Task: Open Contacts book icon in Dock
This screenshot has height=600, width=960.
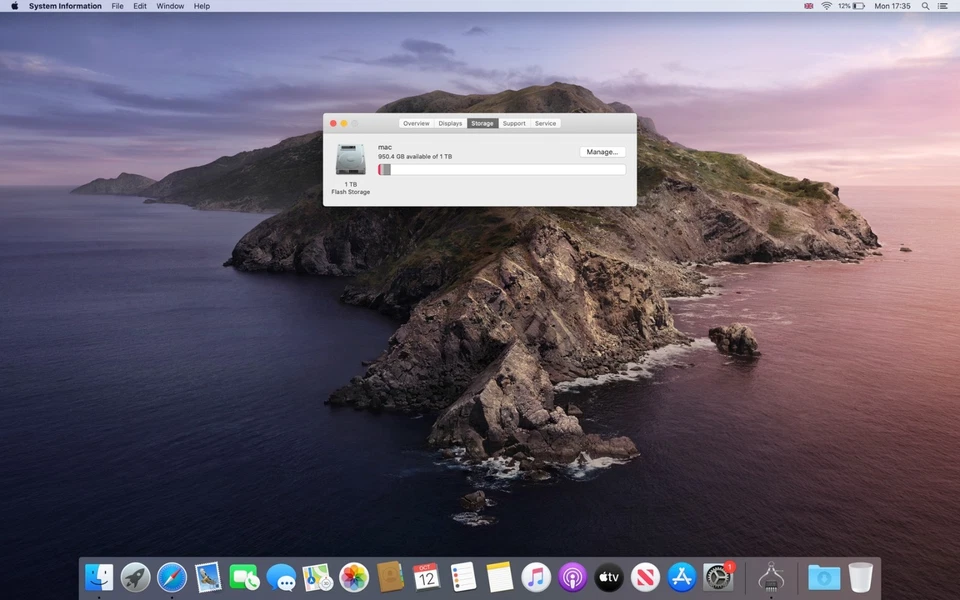Action: pyautogui.click(x=390, y=577)
